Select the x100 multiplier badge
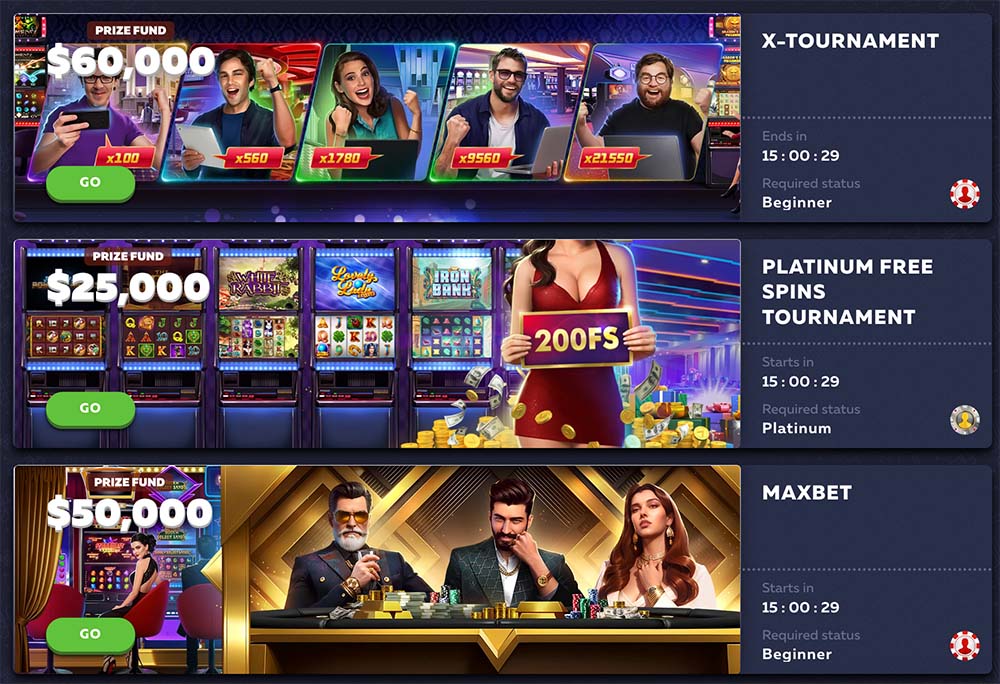This screenshot has width=1000, height=684. click(x=124, y=157)
